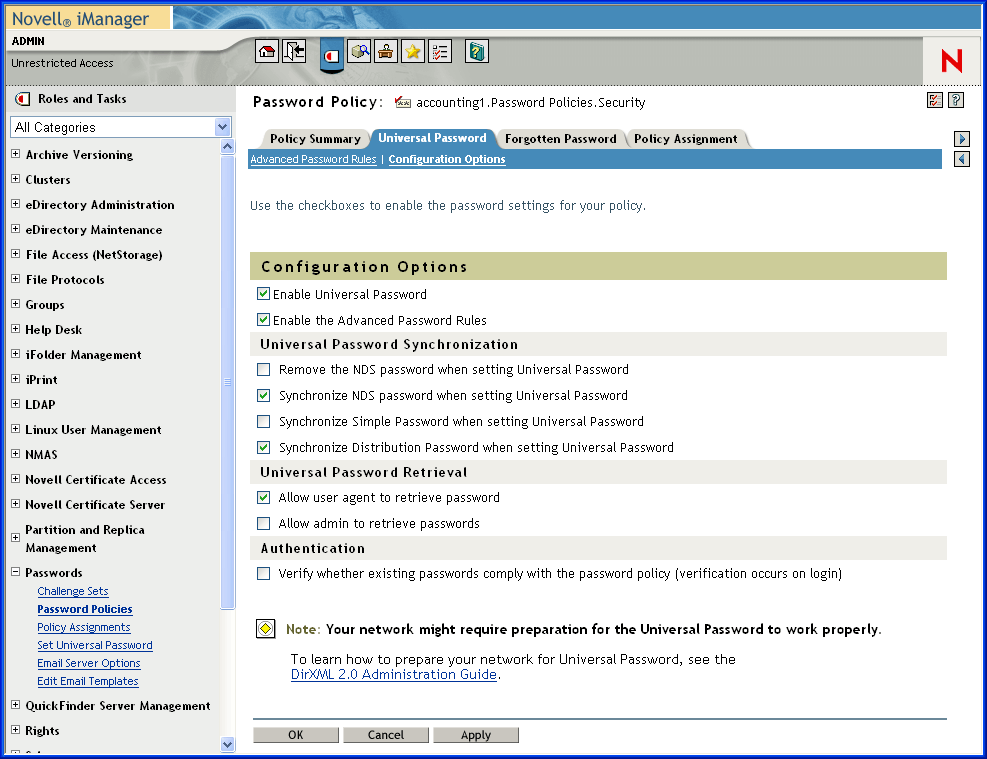This screenshot has width=987, height=759.
Task: Click the right arrow tab scroll button
Action: 962,138
